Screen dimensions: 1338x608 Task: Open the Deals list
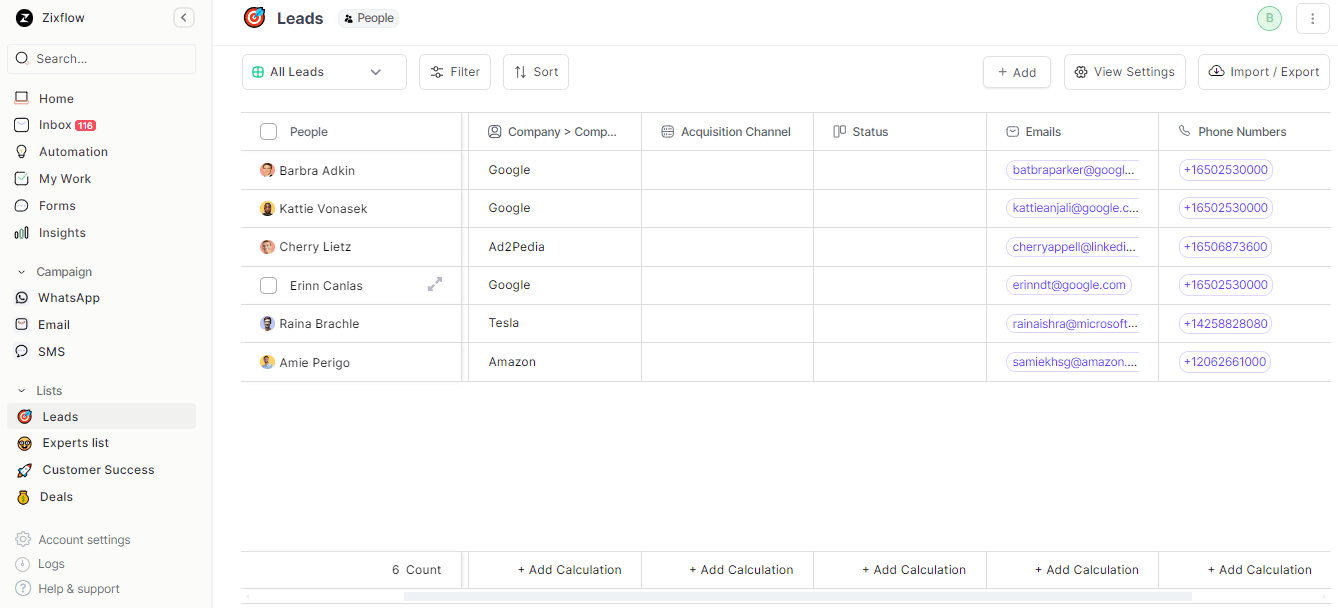coord(56,497)
